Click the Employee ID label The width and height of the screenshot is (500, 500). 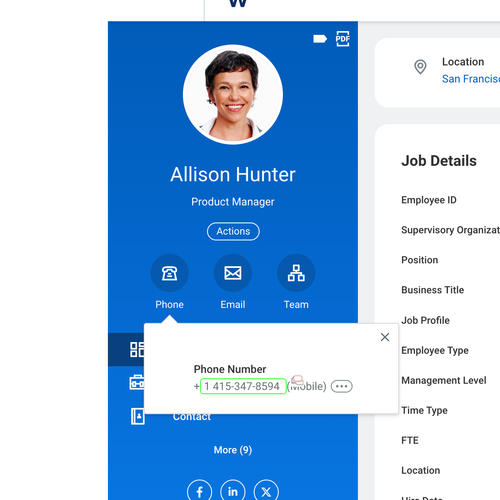coord(429,200)
